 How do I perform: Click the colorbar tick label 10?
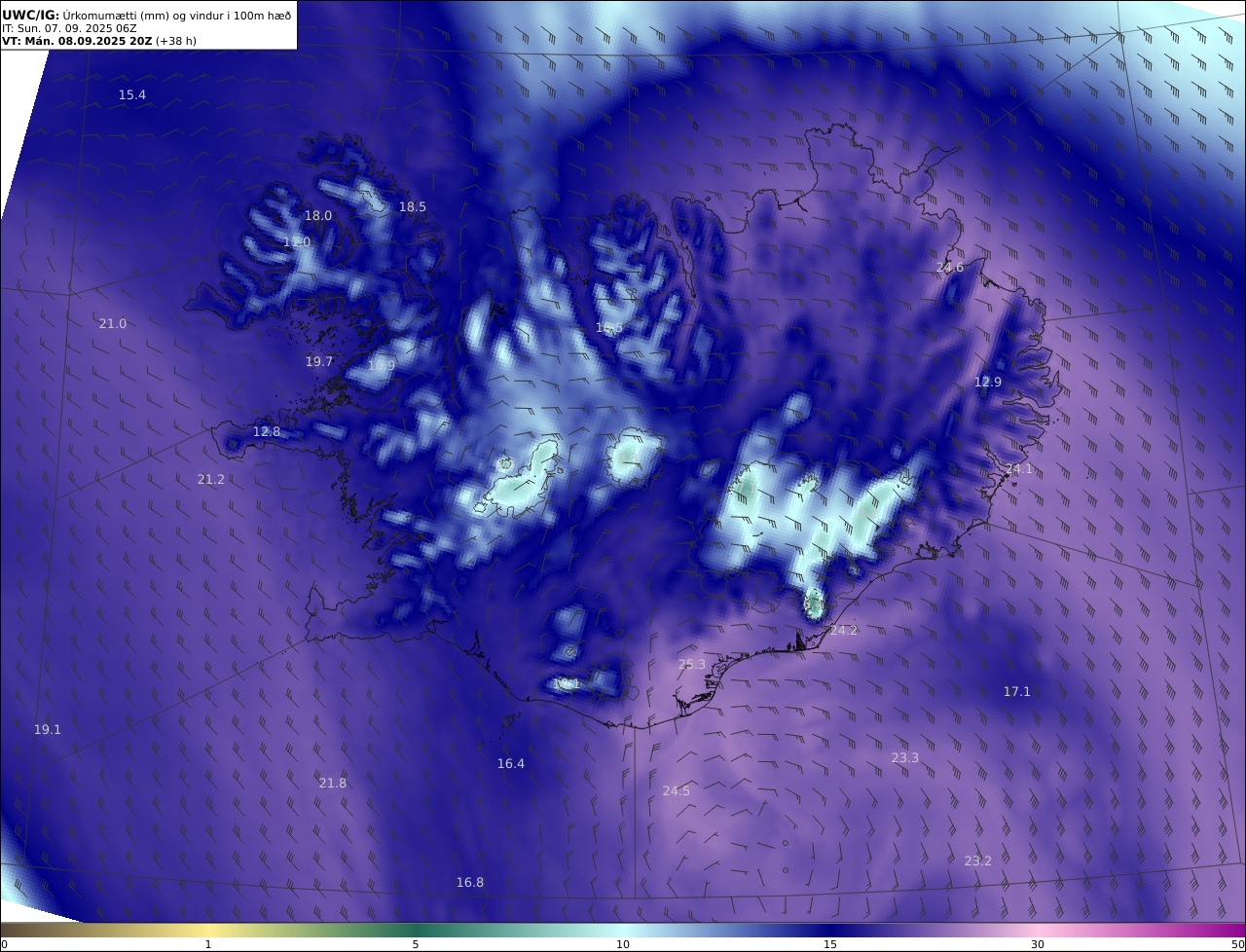623,944
